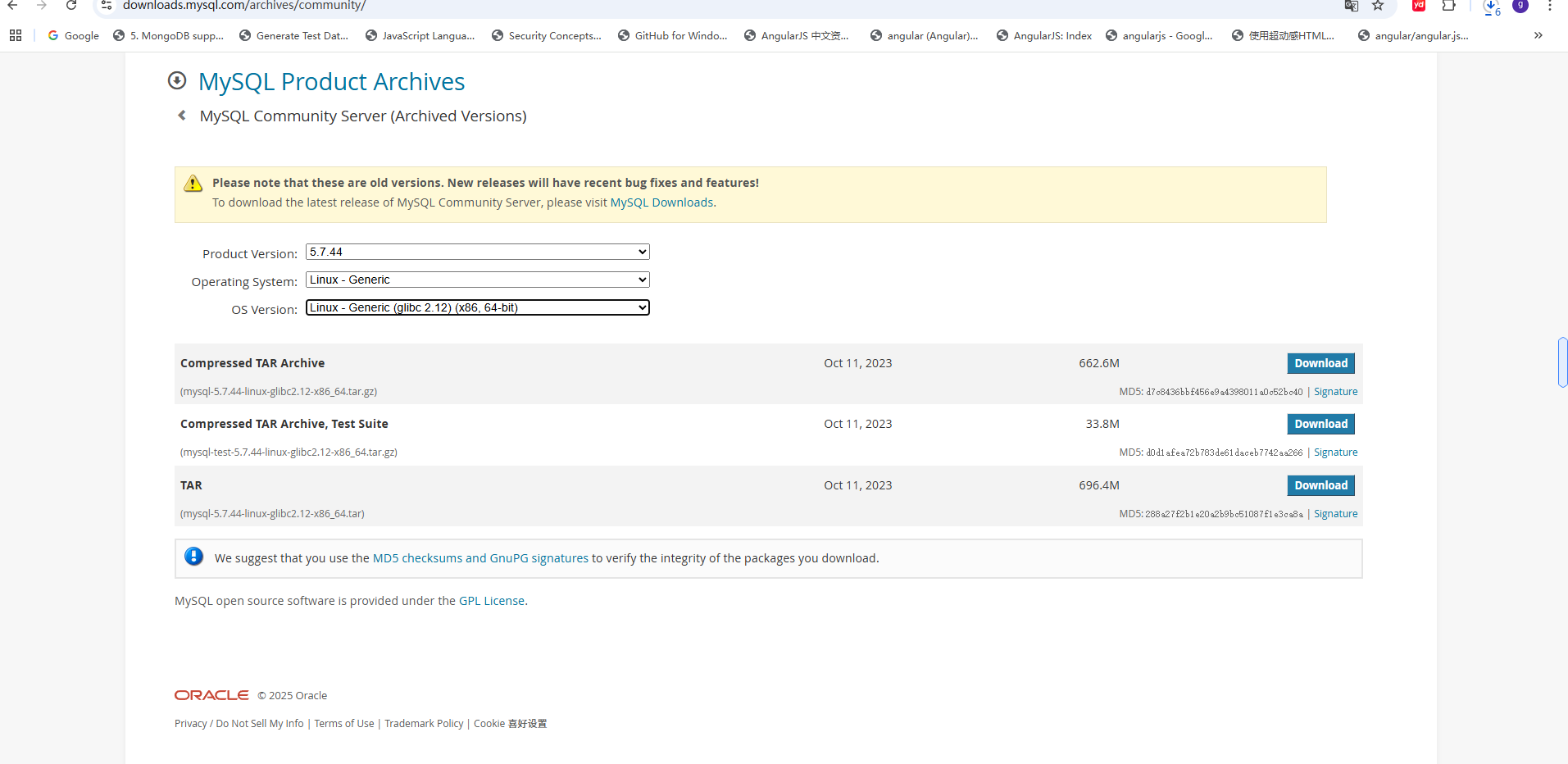Click the translate page icon
Screen dimensions: 1568x764
tap(1351, 6)
